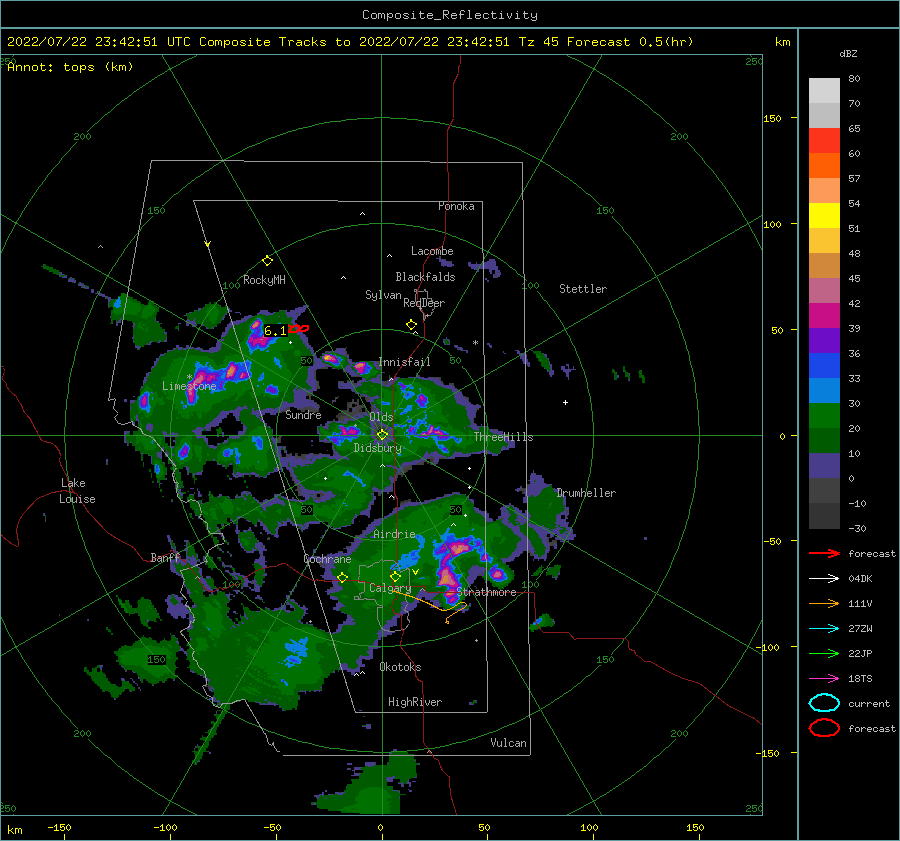
Task: Click the Blackfalds town label
Action: point(425,277)
